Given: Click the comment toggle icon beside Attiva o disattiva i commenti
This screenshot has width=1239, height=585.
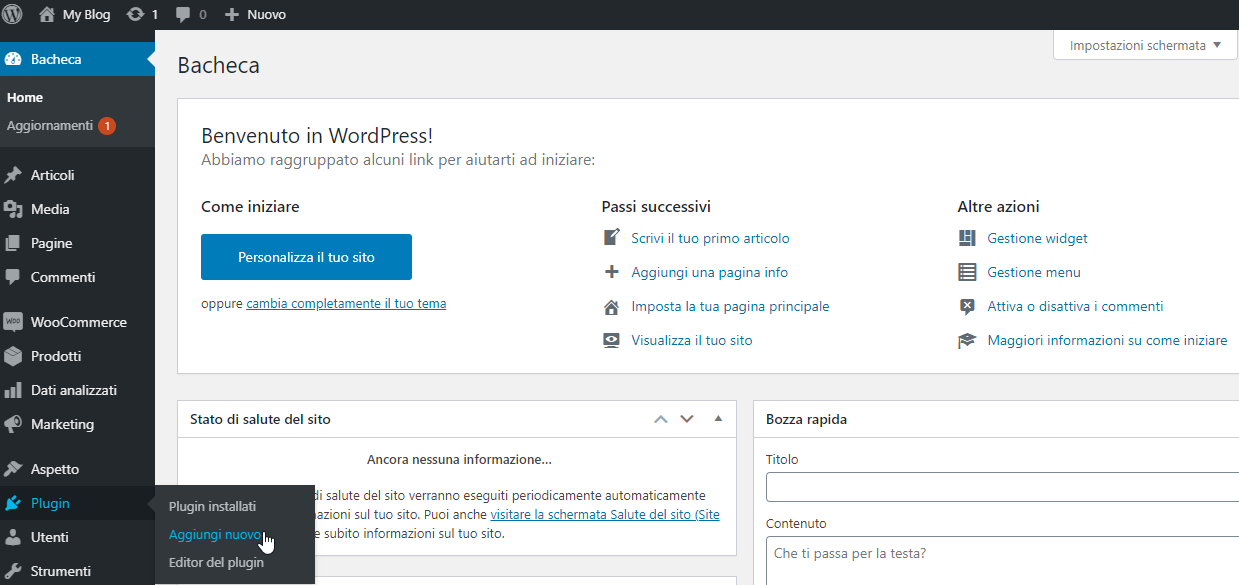Looking at the screenshot, I should pos(967,306).
